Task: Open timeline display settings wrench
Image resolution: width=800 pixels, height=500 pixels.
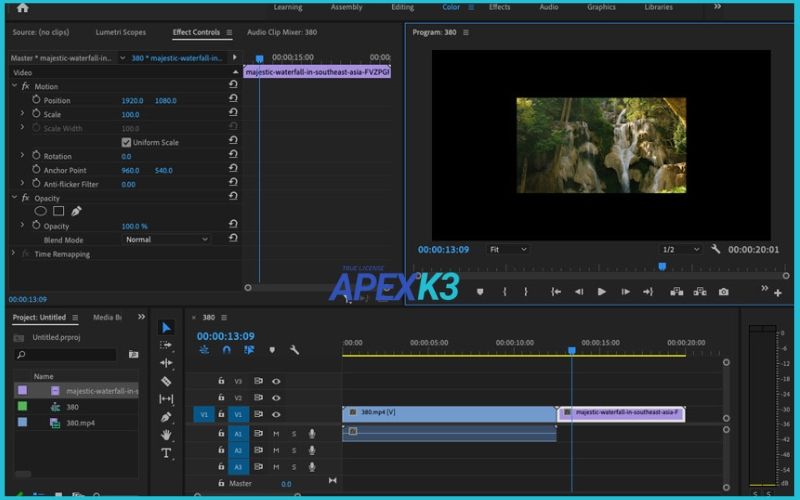Action: tap(294, 350)
